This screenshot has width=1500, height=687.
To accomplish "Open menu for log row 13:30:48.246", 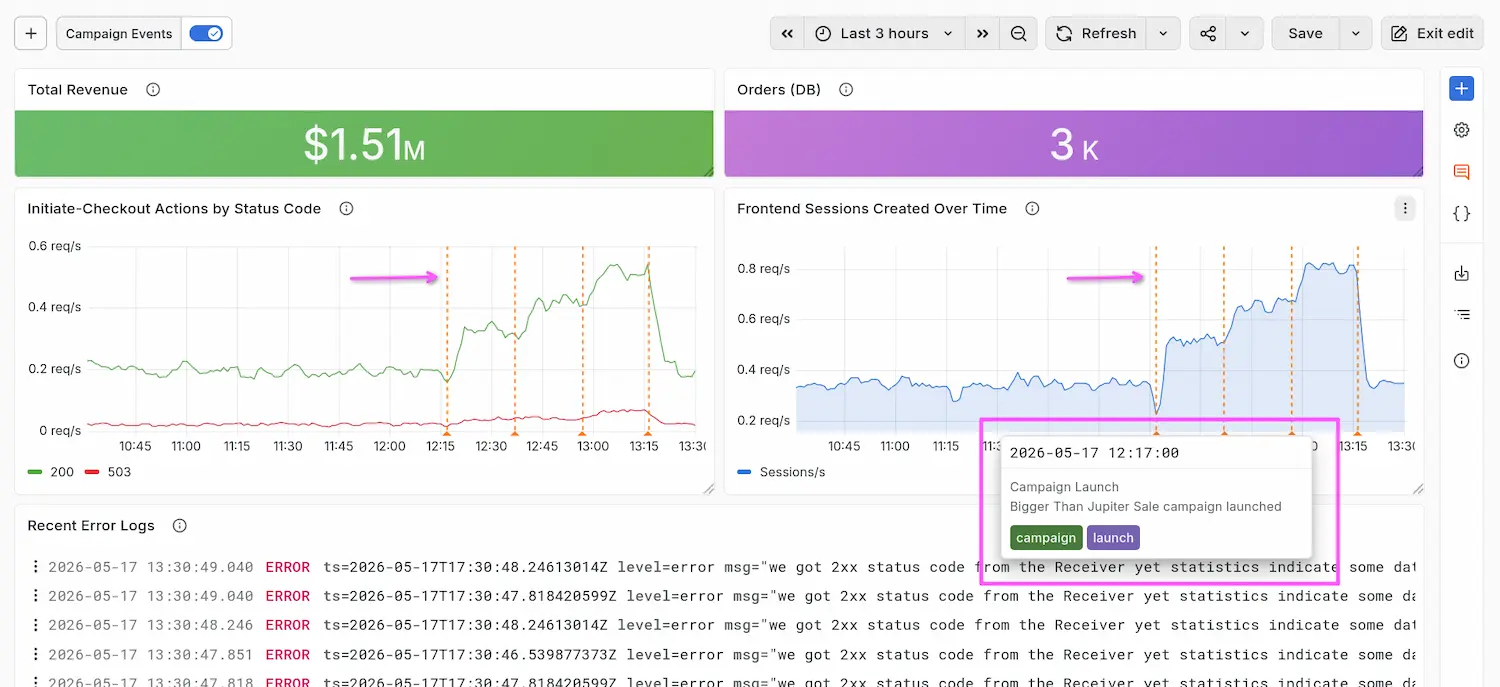I will [x=35, y=625].
